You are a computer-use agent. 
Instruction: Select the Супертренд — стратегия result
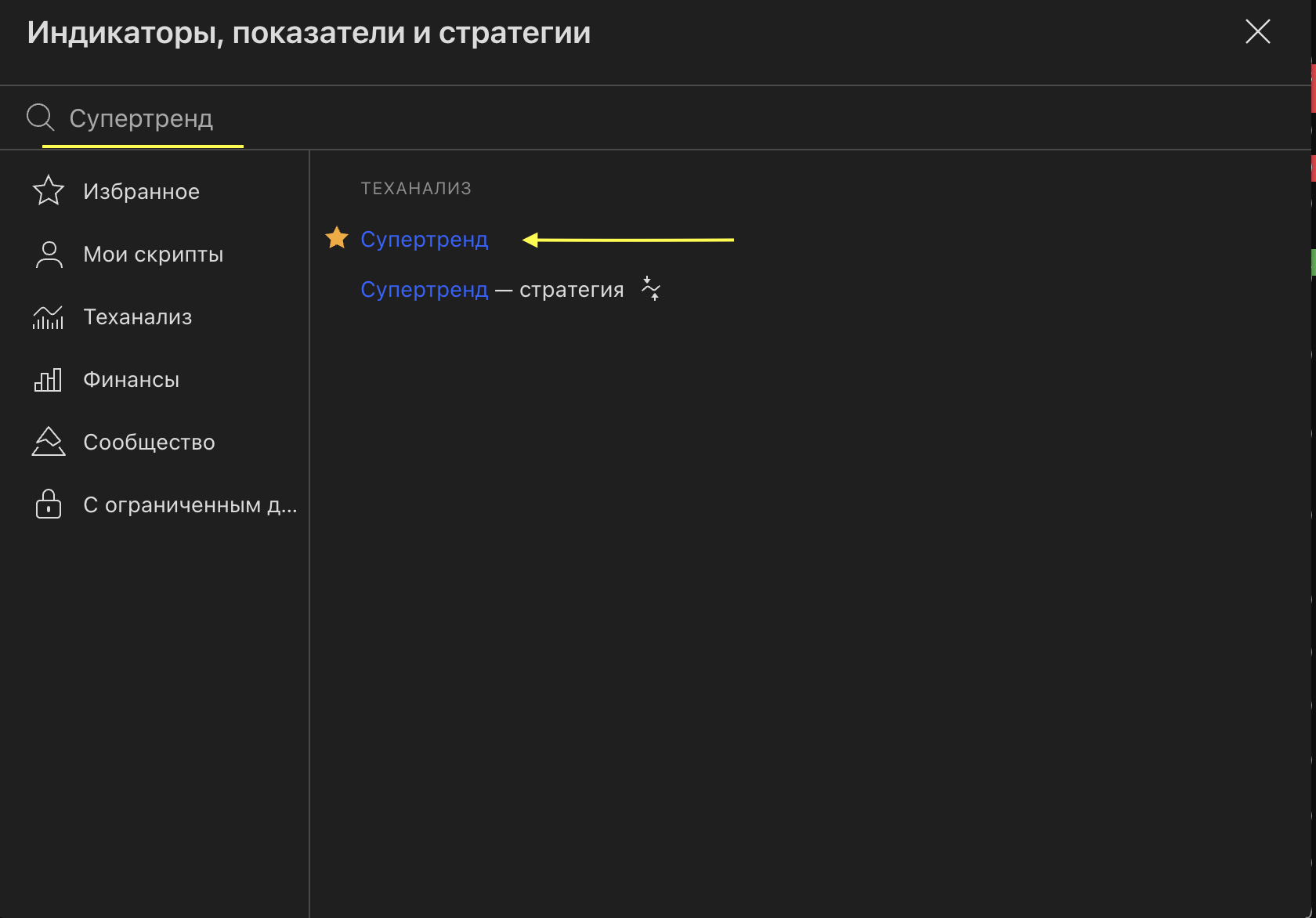(492, 290)
